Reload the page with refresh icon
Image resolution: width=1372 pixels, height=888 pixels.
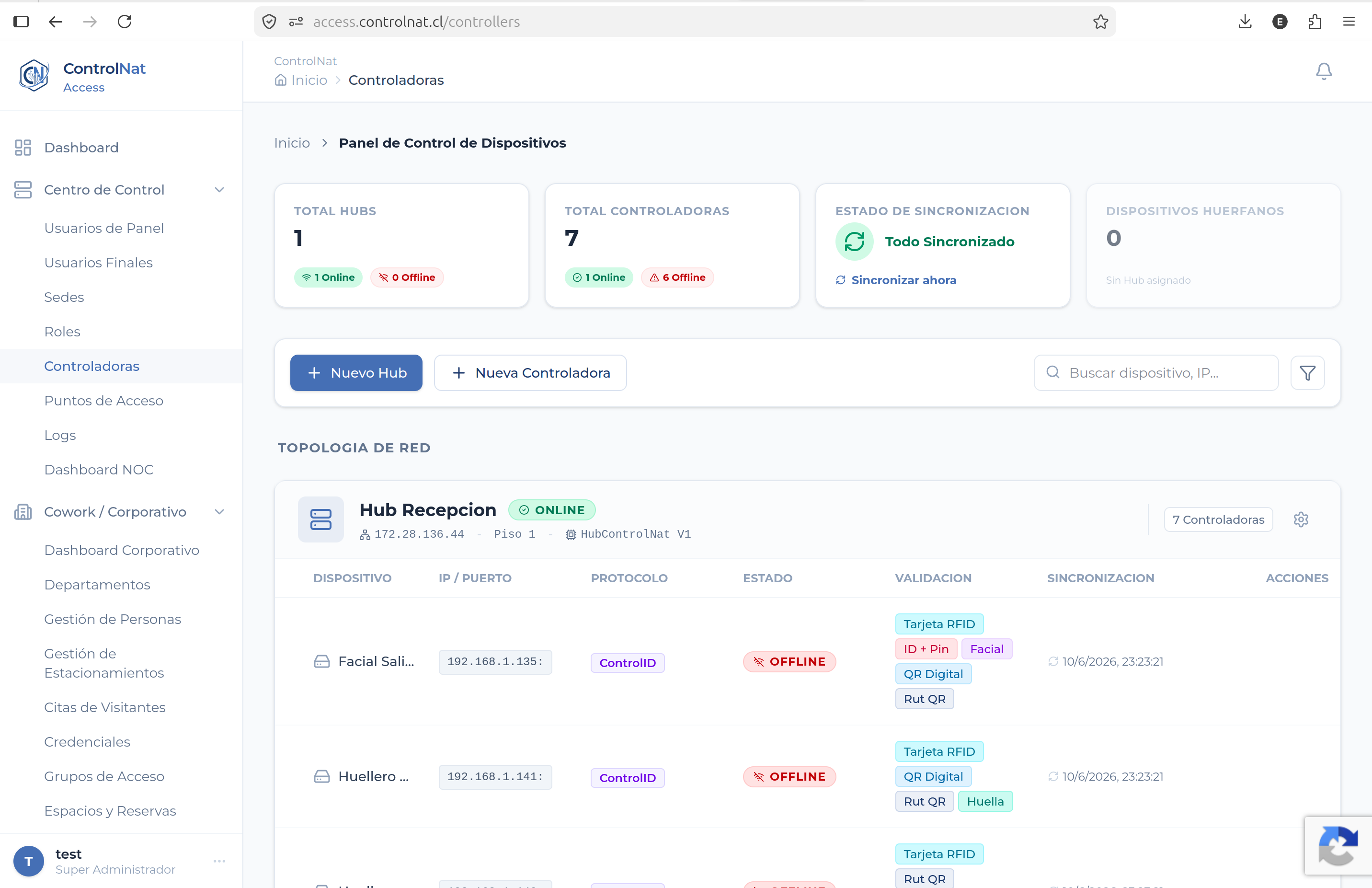[x=125, y=22]
